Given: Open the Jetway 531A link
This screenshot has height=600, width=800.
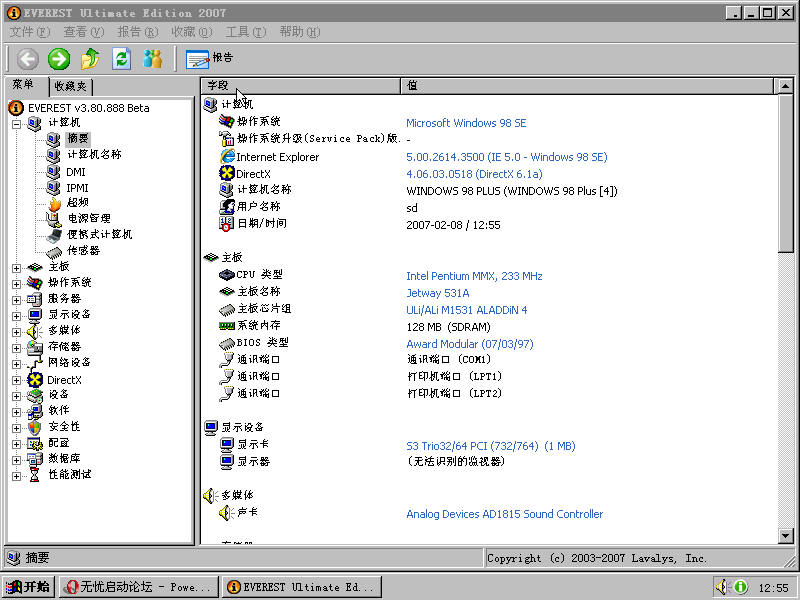Looking at the screenshot, I should (438, 293).
